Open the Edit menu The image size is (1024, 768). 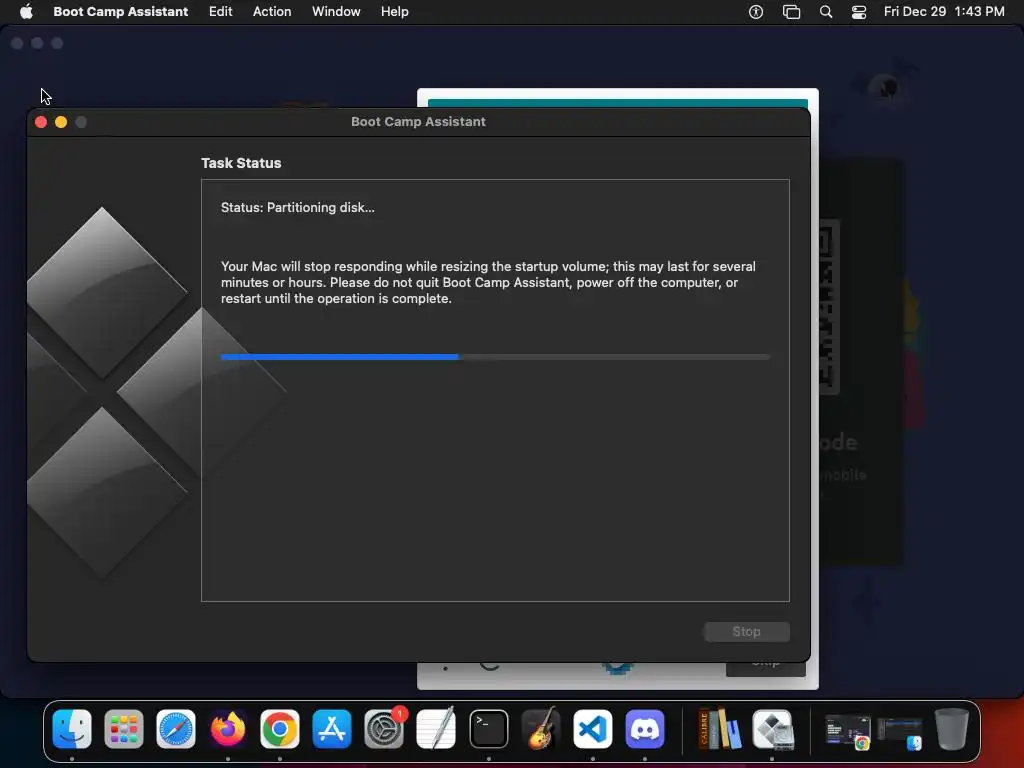220,11
